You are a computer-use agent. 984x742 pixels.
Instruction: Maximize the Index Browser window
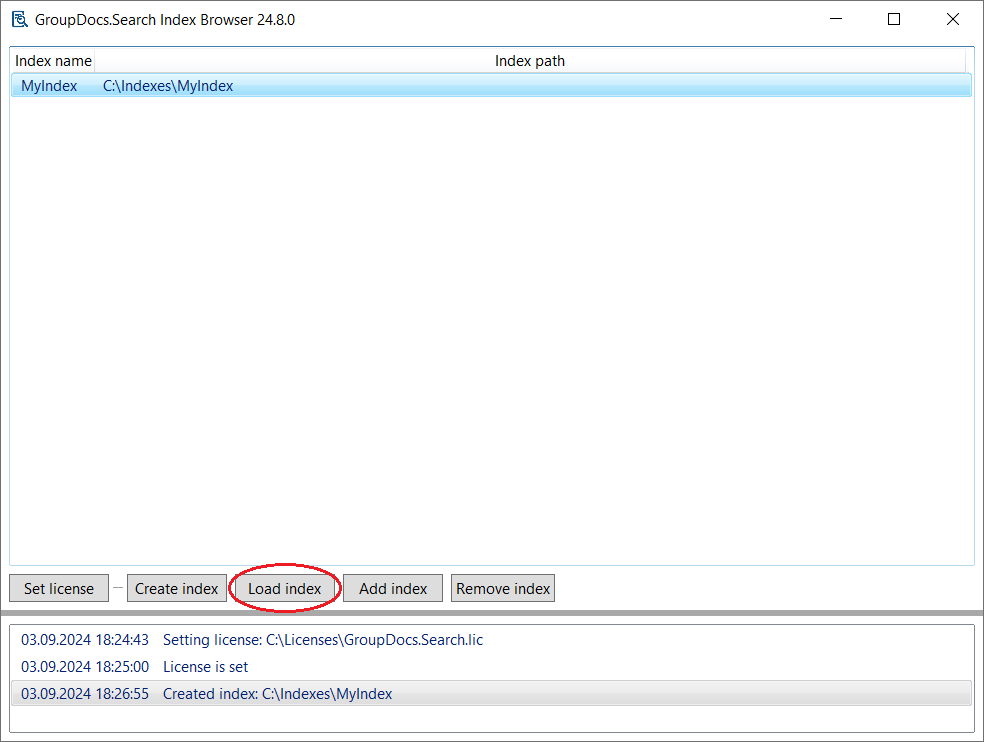click(894, 19)
